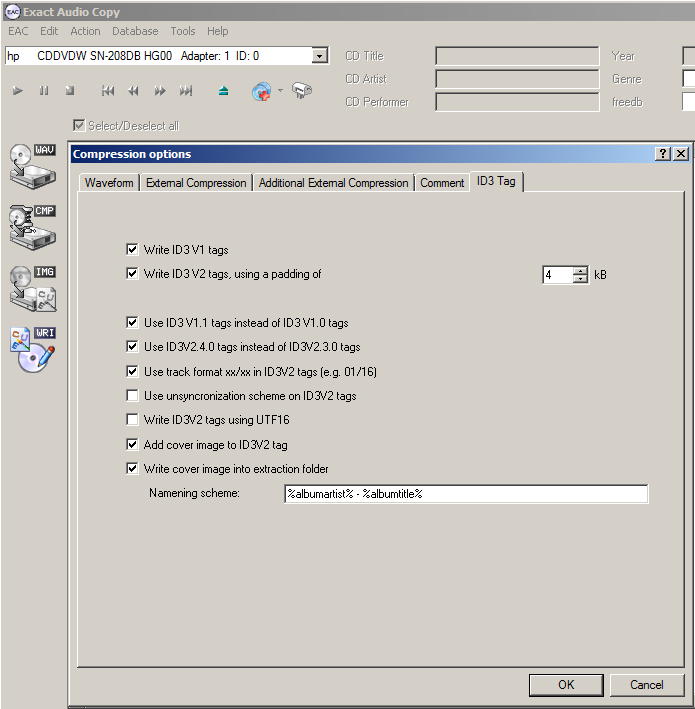The image size is (695, 709).
Task: Open Additional External Compression tab
Action: click(x=334, y=183)
